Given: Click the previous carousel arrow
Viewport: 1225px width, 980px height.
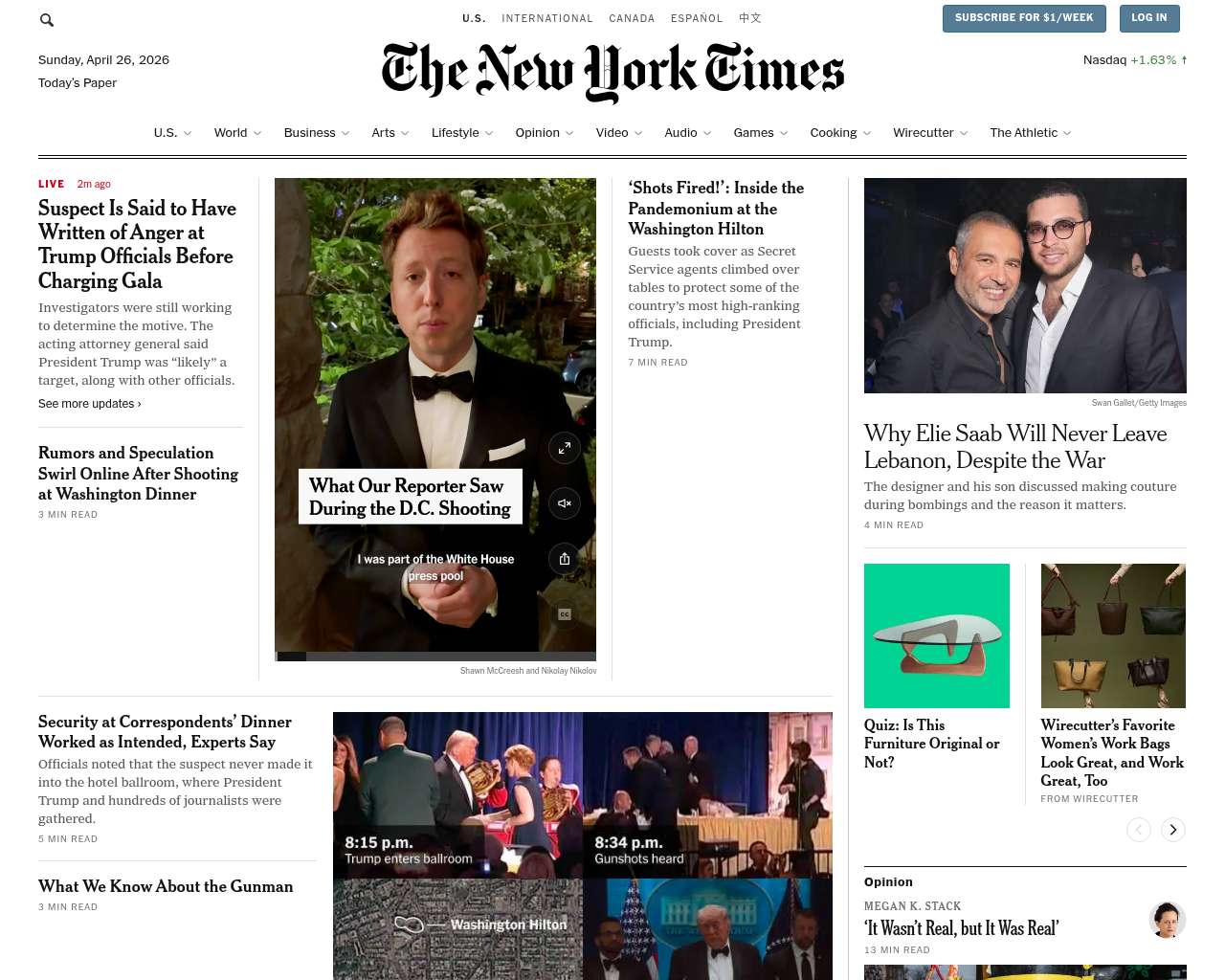Looking at the screenshot, I should coord(1139,830).
